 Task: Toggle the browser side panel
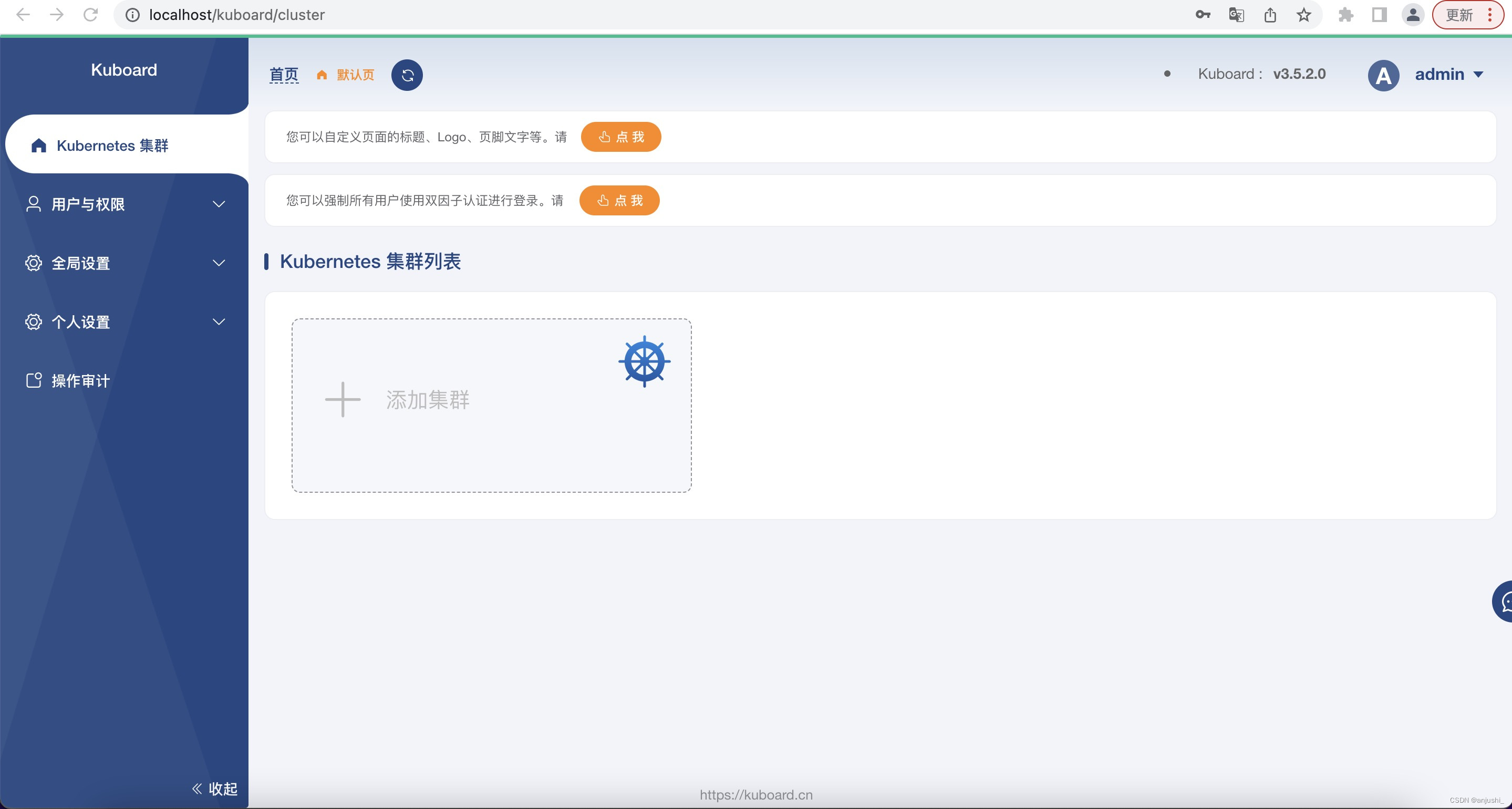coord(1379,15)
